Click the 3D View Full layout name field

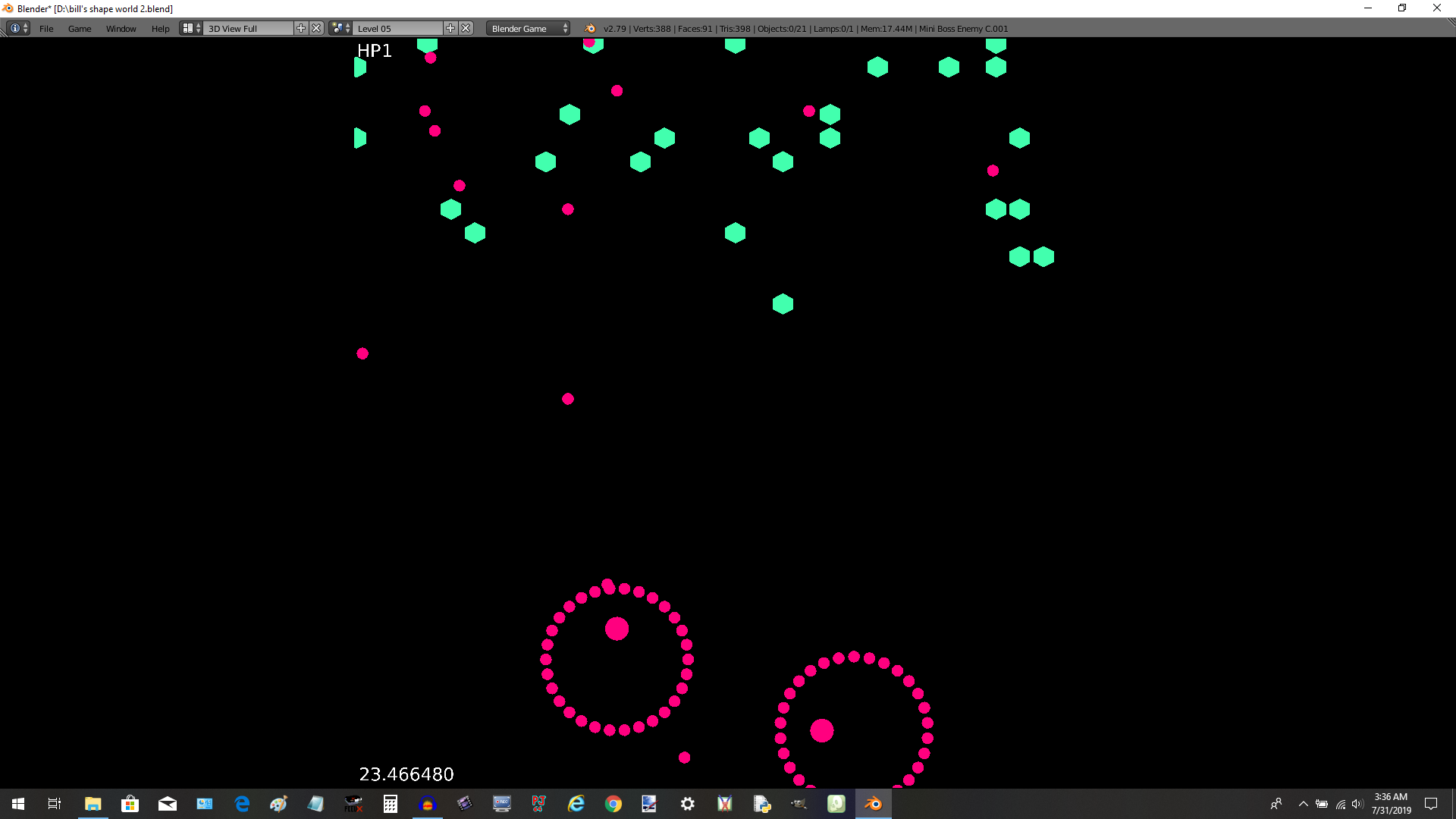tap(248, 29)
